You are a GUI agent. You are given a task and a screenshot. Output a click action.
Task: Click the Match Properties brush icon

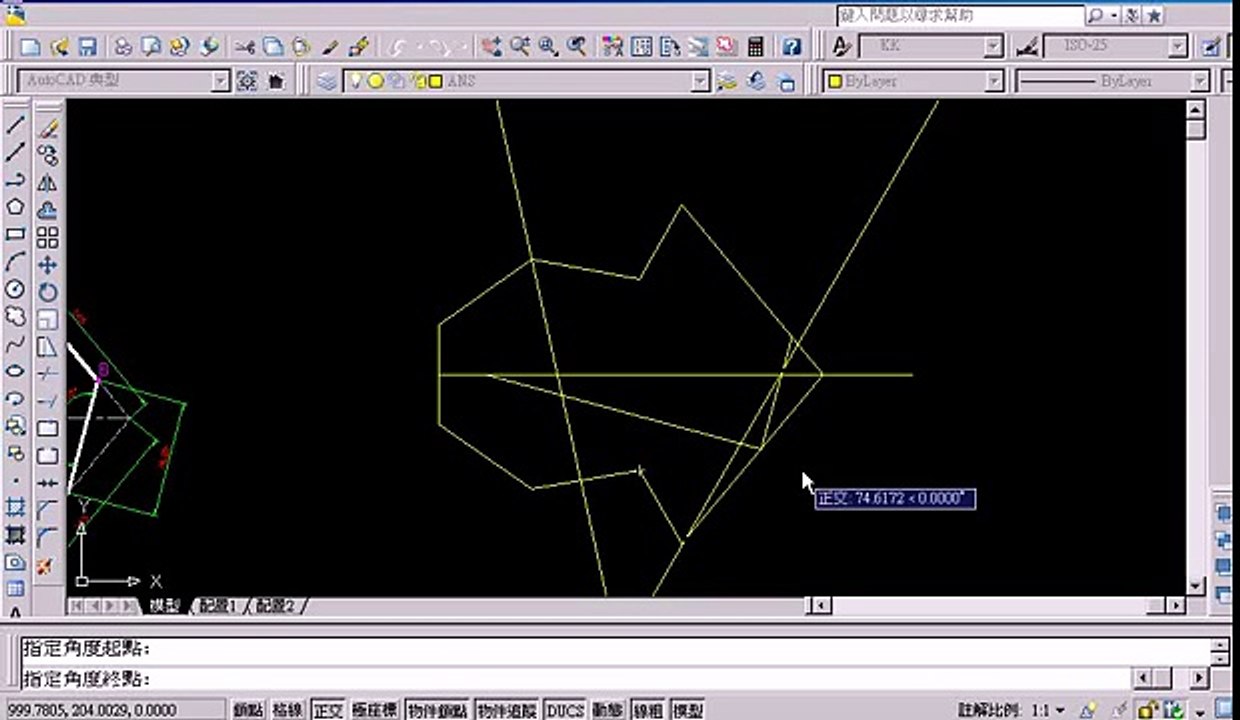point(331,47)
